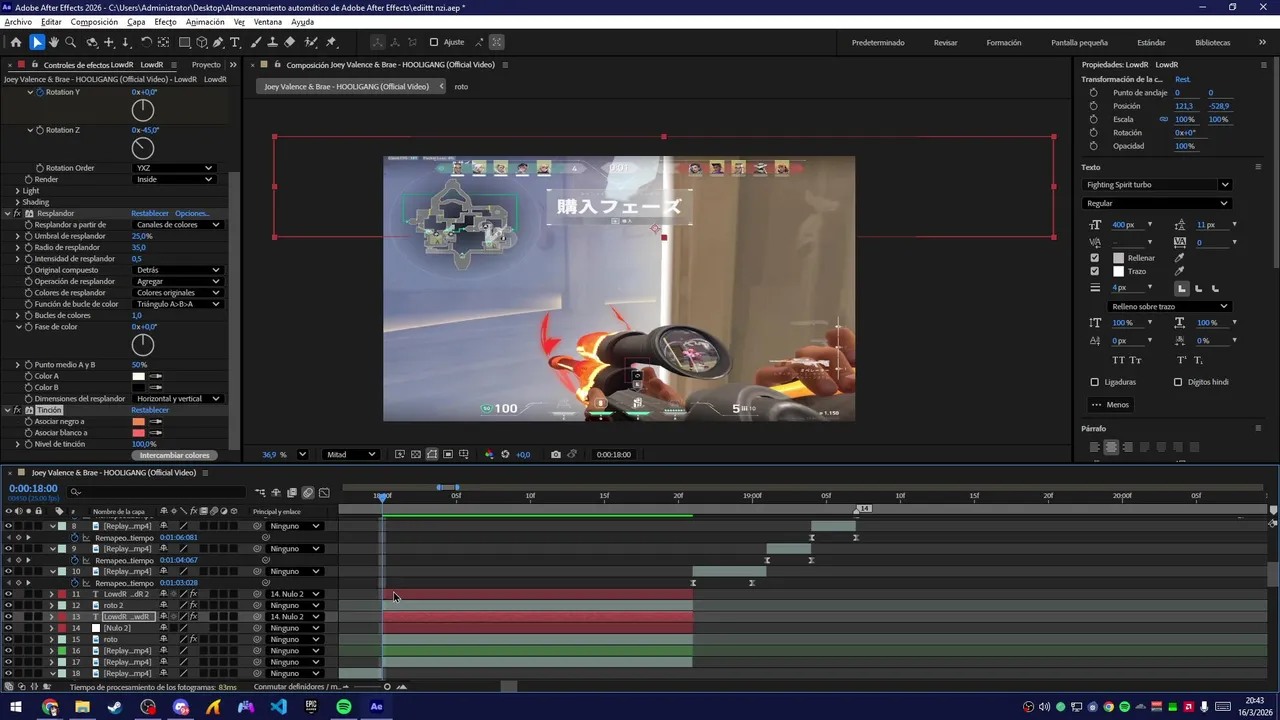Hide layer 15 roto with eye
Screen dimensions: 1280x720
(x=8, y=639)
